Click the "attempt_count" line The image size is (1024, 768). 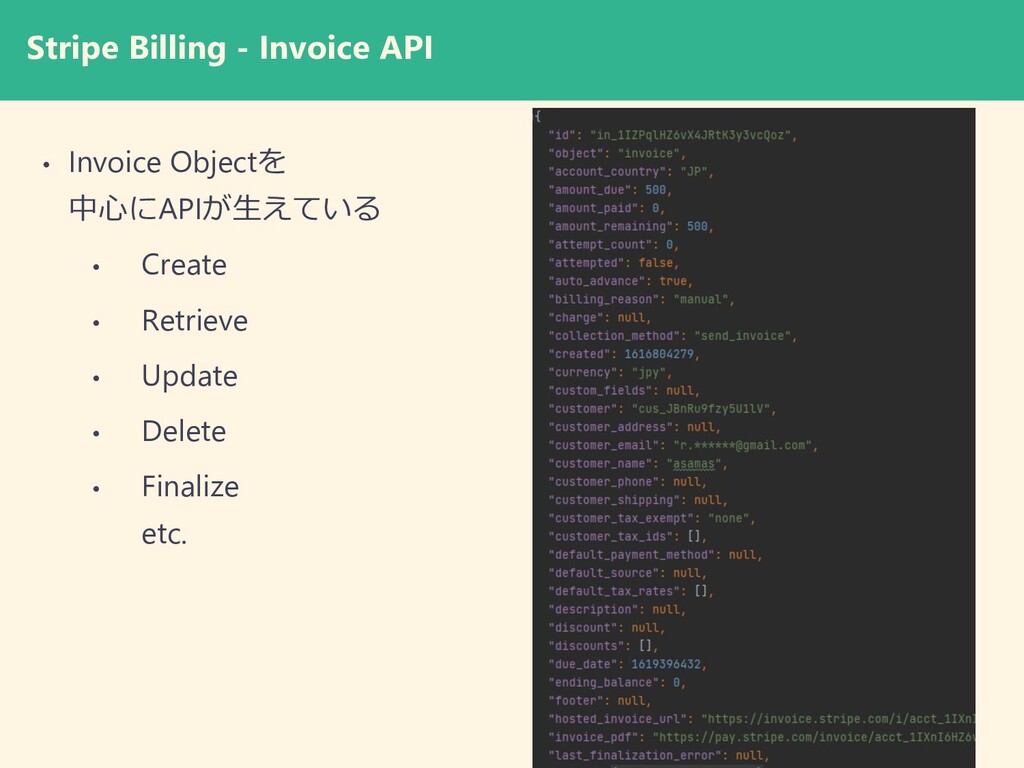click(x=614, y=245)
